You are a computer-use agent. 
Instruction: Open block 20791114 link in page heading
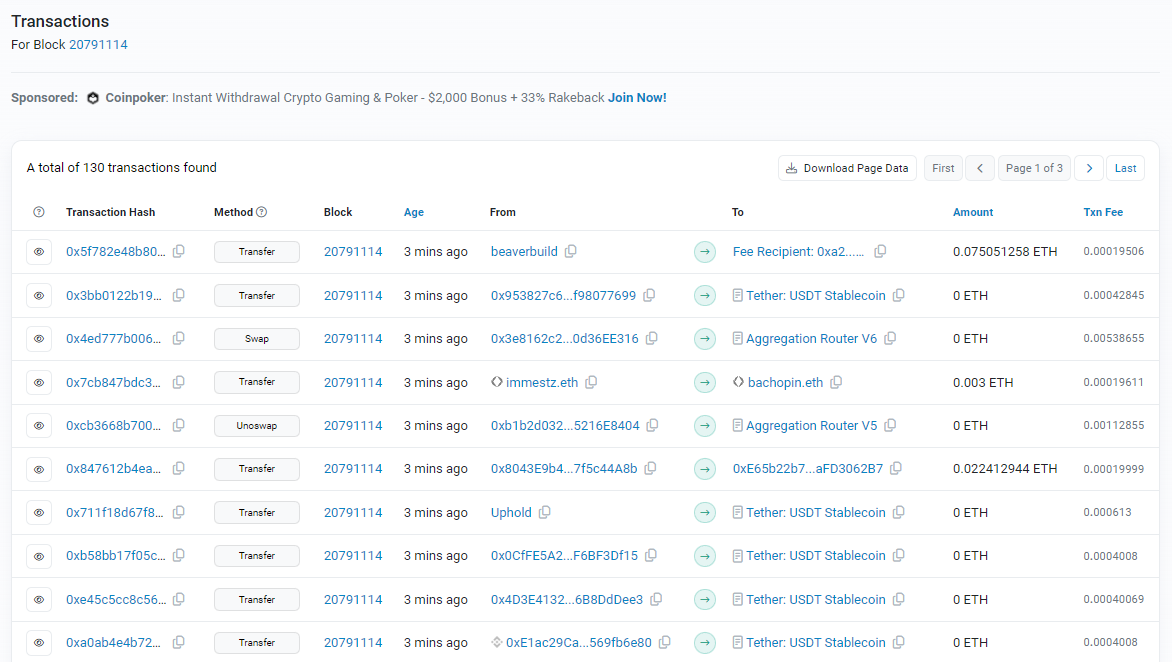point(98,45)
